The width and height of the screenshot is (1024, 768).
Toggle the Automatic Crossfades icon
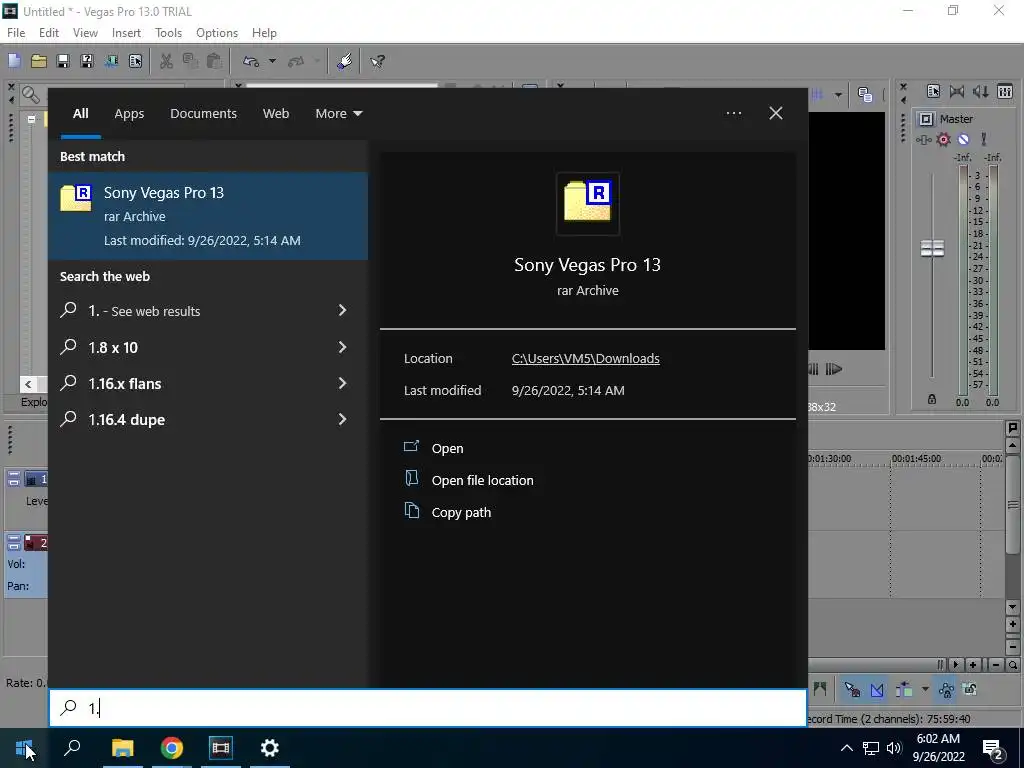pos(877,690)
